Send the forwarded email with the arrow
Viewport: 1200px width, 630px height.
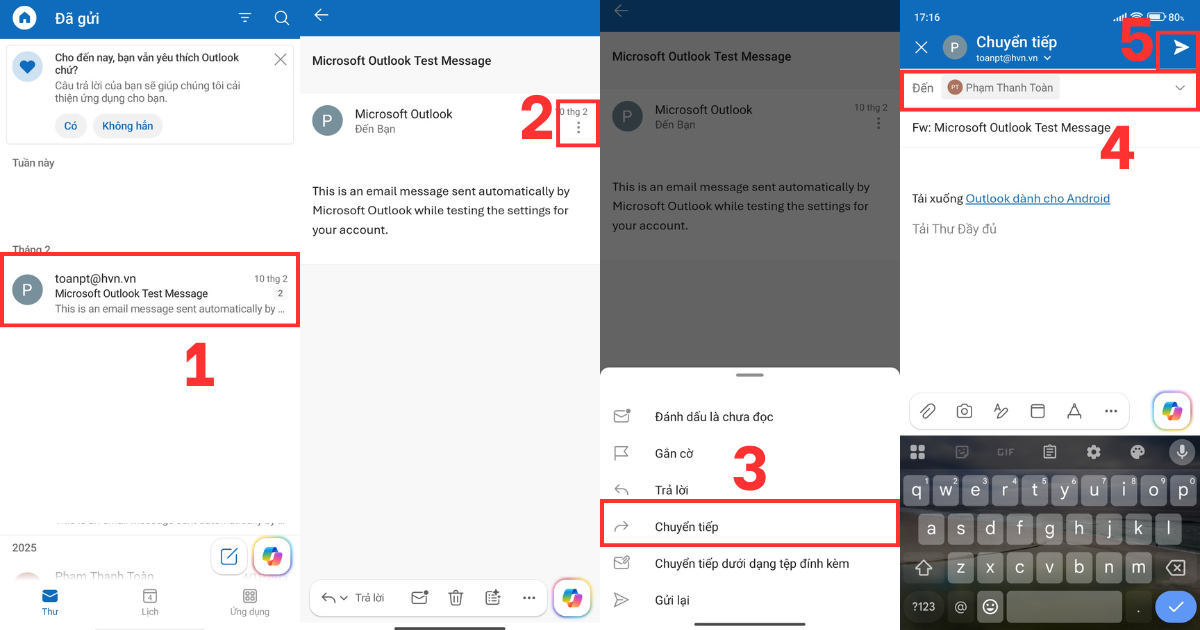(1181, 47)
